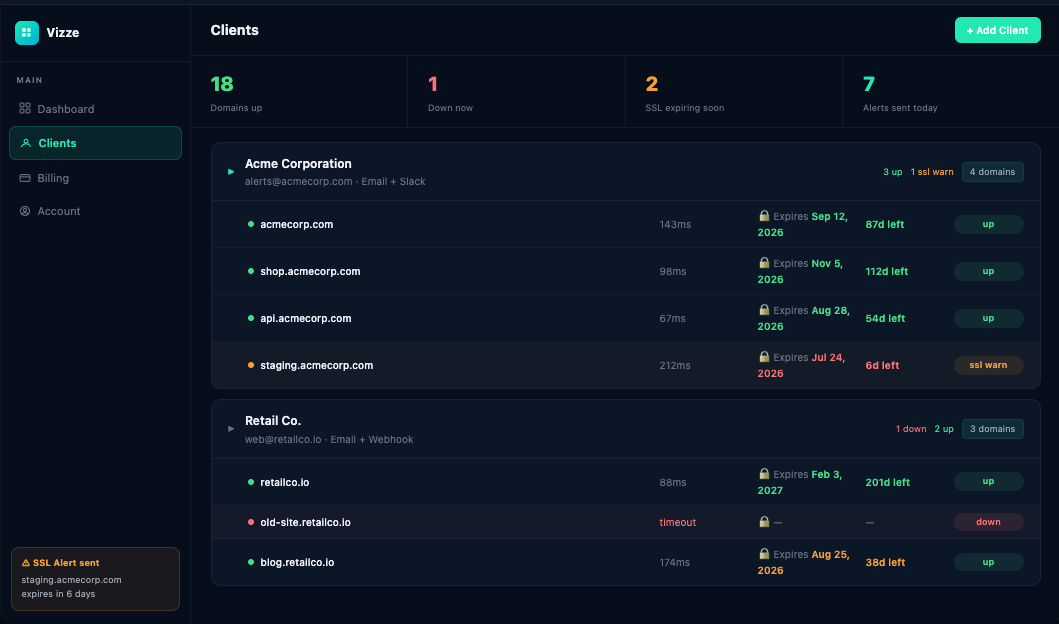
Task: Click the SSL lock icon for staging.acmecorp.com
Action: click(764, 357)
